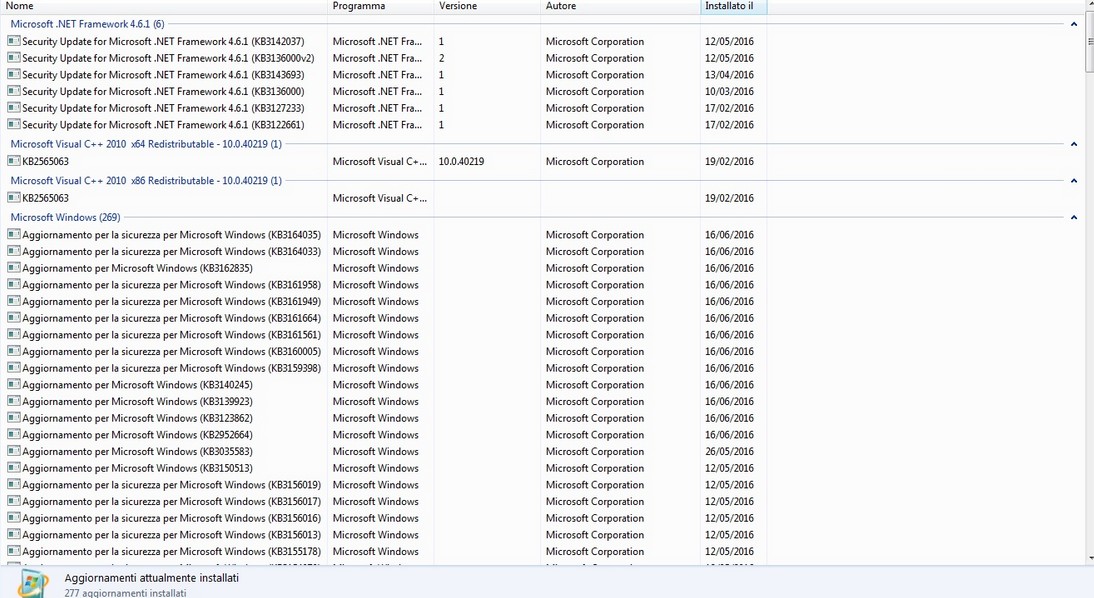Collapse the Visual C++ 2010 x86 group arrow
Image resolution: width=1094 pixels, height=598 pixels.
[1074, 181]
